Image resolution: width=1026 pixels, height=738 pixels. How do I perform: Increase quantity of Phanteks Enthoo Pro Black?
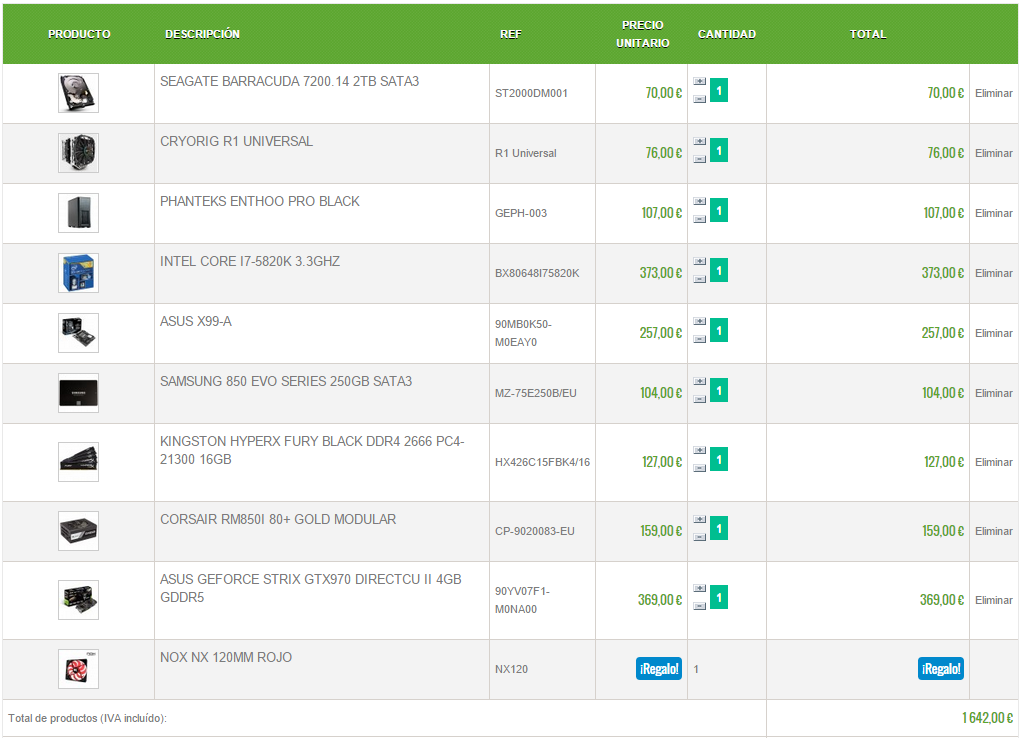(699, 202)
